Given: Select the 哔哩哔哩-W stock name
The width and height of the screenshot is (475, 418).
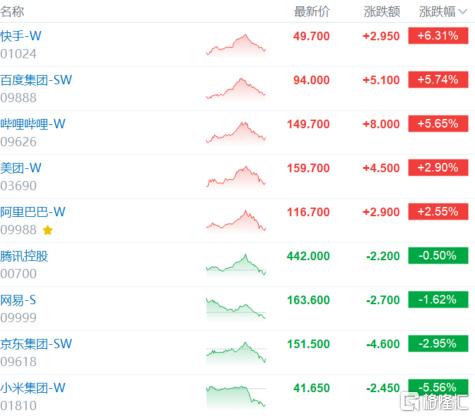Looking at the screenshot, I should [33, 124].
